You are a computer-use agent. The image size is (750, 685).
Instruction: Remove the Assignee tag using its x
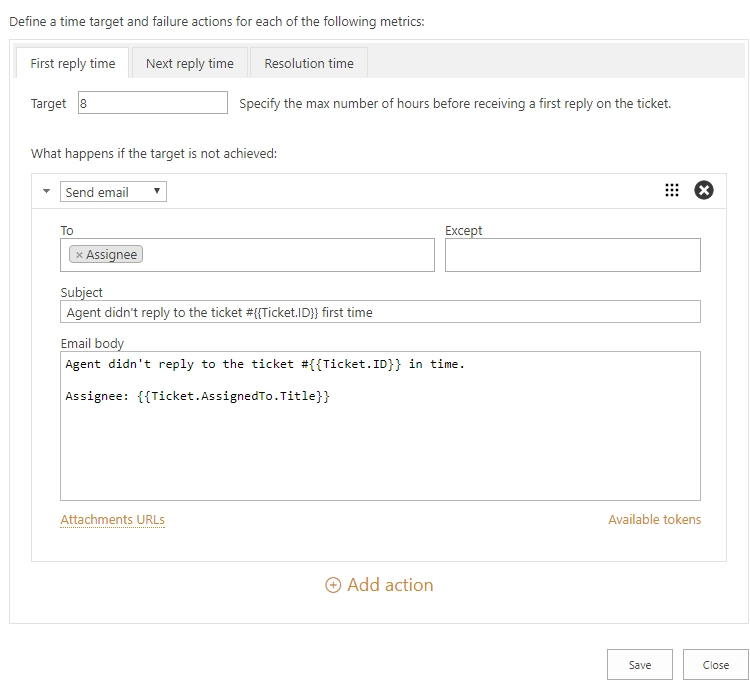click(x=79, y=255)
